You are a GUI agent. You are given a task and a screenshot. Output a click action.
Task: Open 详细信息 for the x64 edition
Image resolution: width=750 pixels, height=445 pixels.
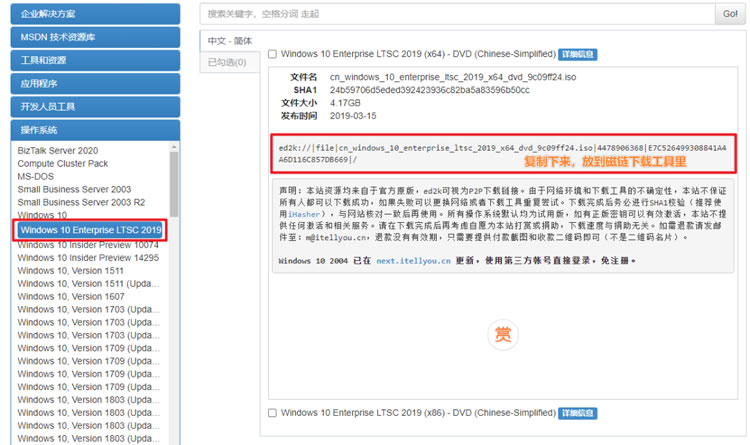tap(577, 55)
